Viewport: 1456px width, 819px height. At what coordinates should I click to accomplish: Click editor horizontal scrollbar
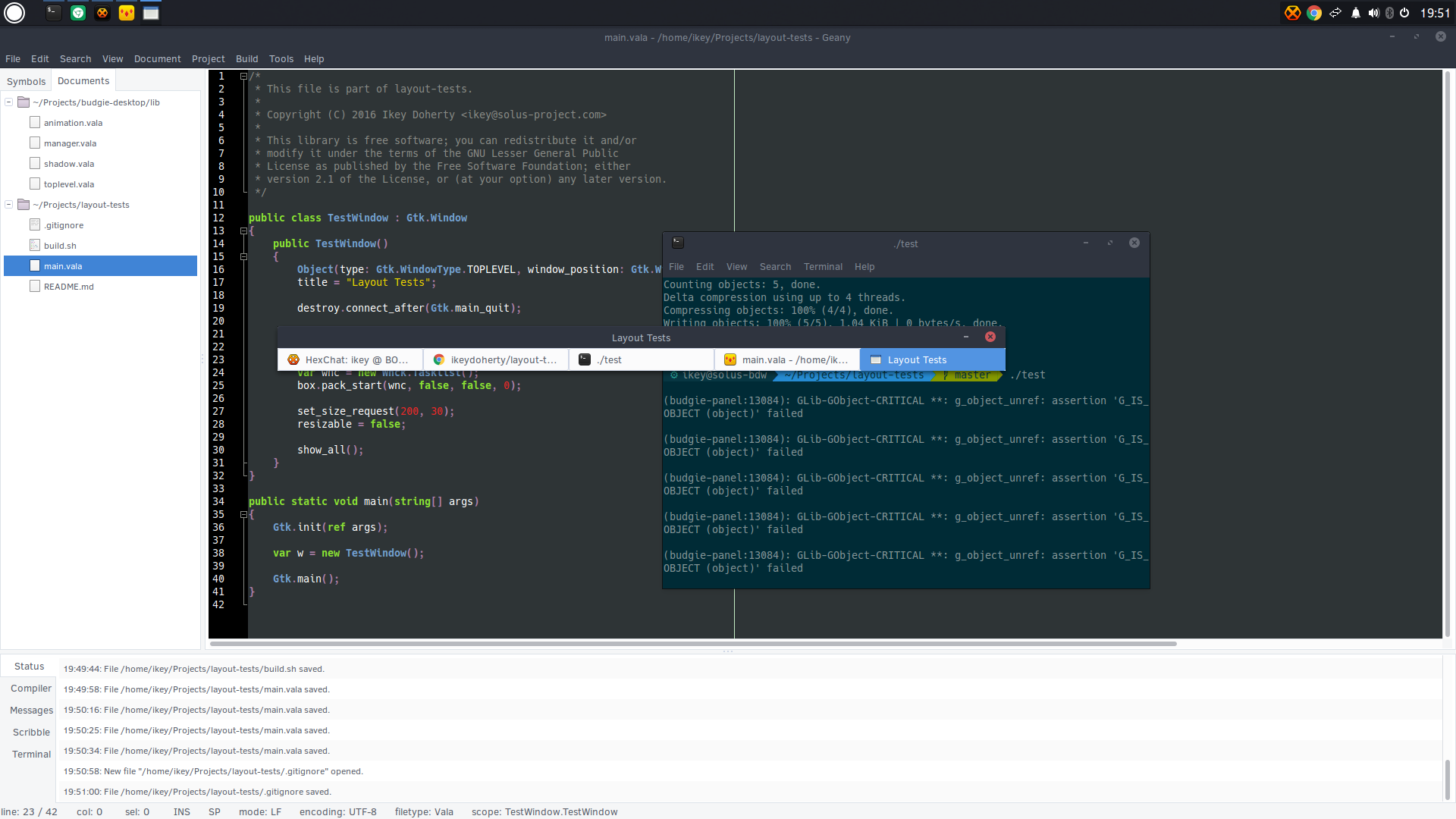coord(693,644)
